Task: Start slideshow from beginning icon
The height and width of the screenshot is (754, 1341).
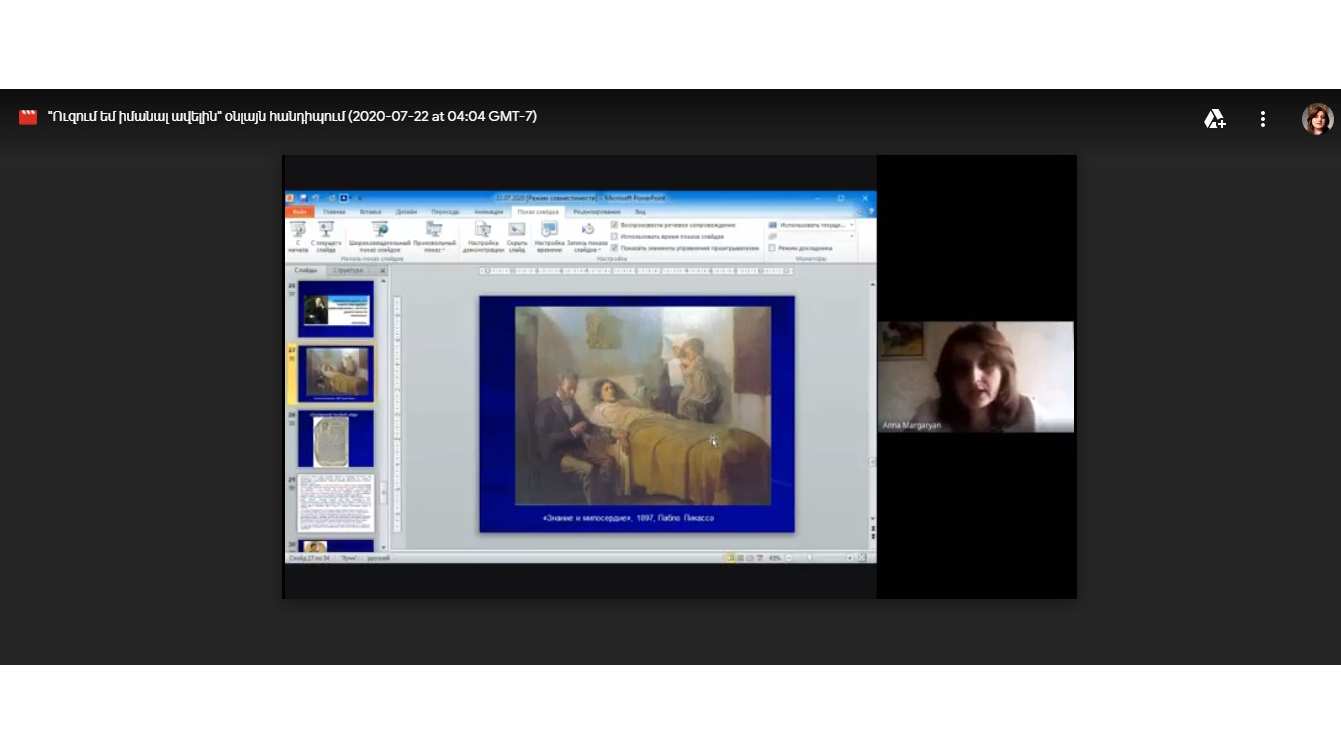Action: coord(298,231)
